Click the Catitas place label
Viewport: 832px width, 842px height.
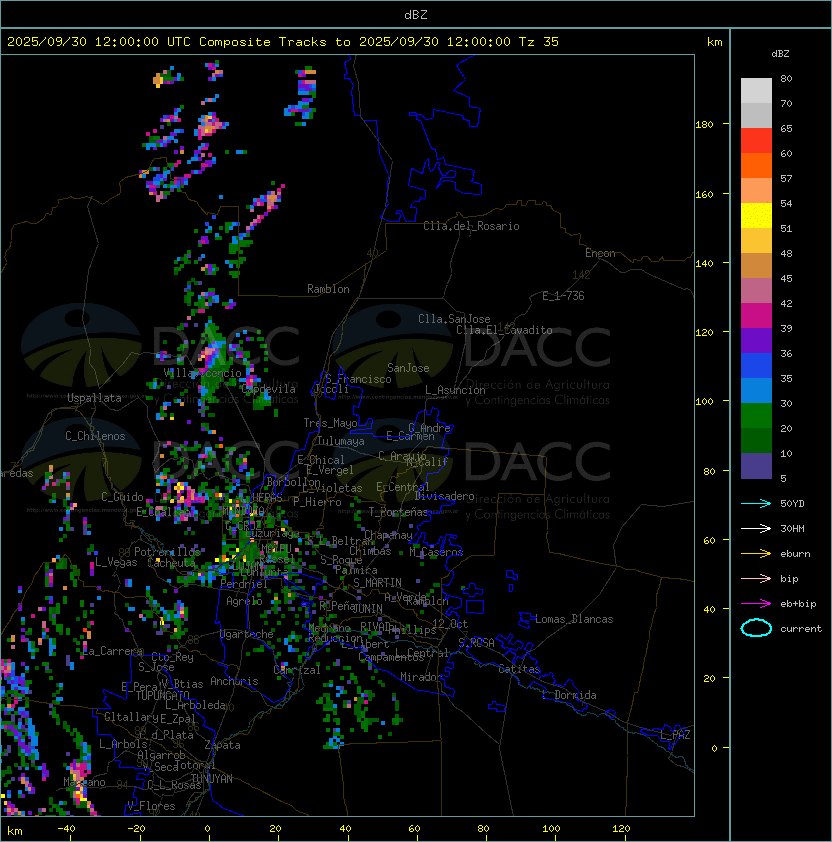[x=519, y=669]
